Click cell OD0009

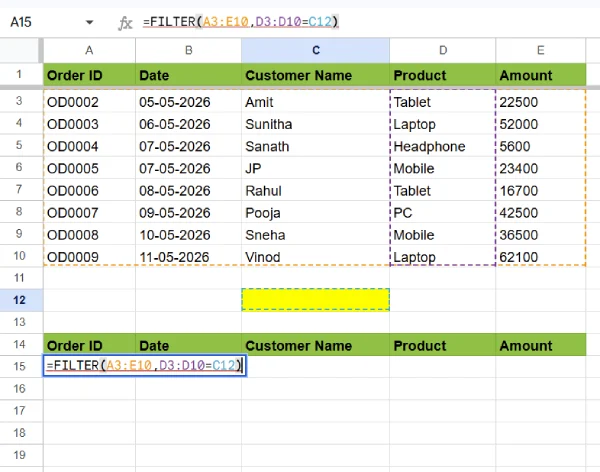click(x=89, y=257)
